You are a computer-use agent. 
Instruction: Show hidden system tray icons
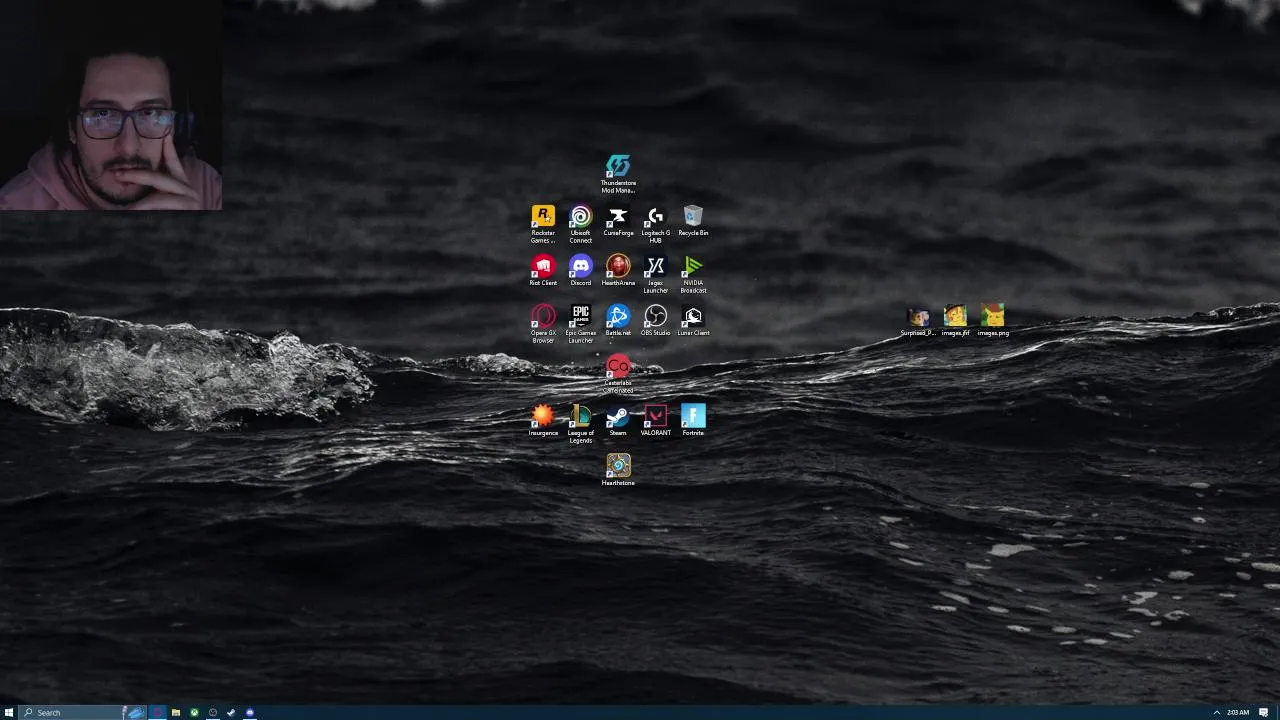[x=1217, y=712]
